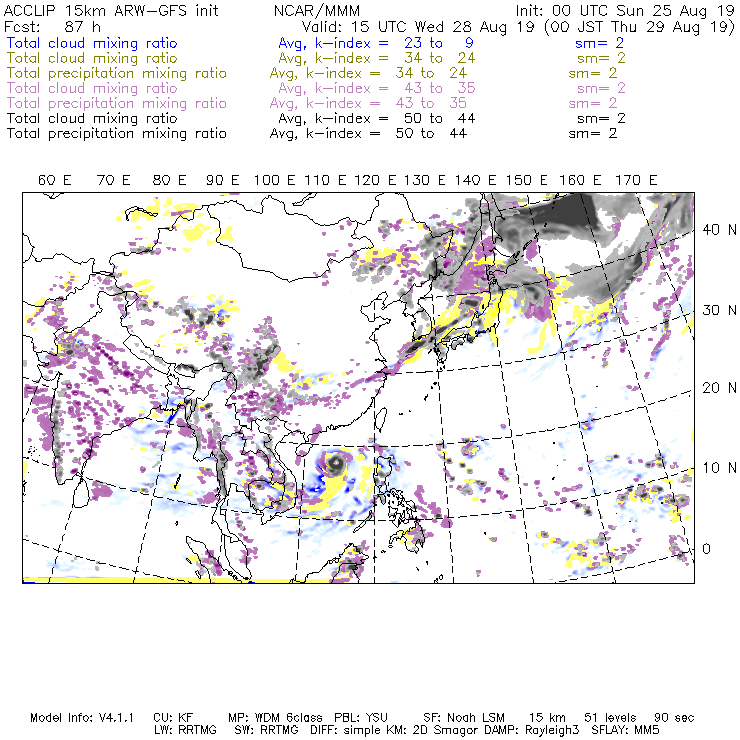
Task: Click 'Init: 00 UTC Sun 25 Aug 19' text
Action: [625, 10]
